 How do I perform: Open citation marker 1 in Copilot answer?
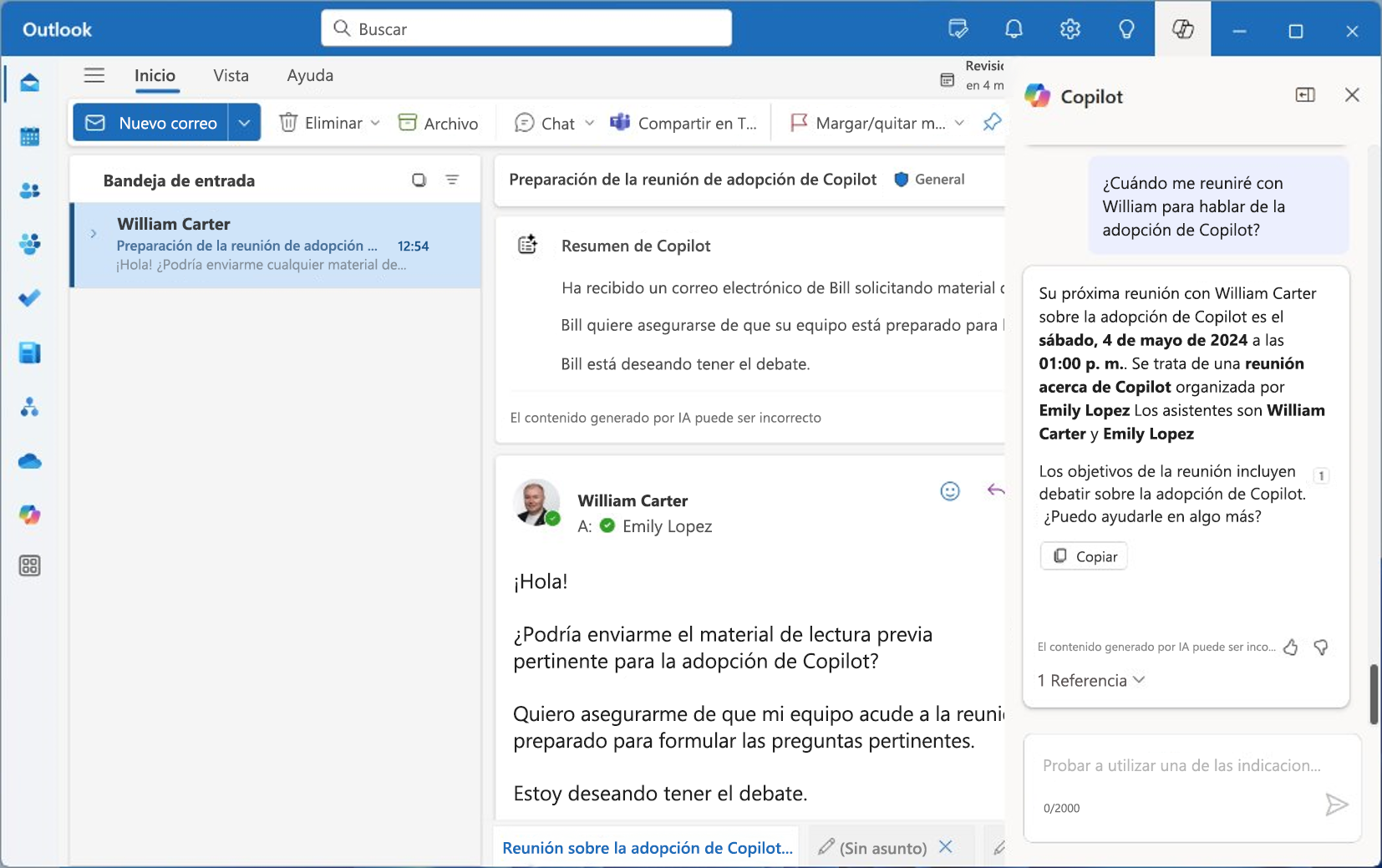(x=1321, y=475)
